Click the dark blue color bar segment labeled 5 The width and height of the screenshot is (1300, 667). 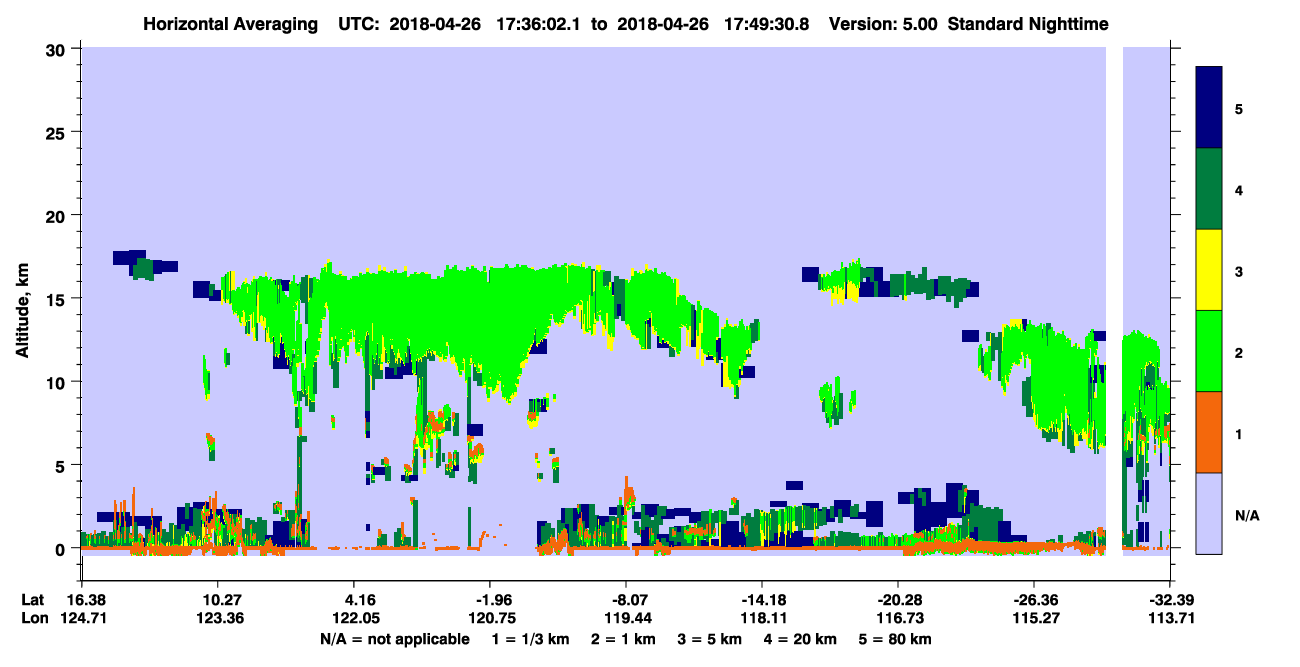click(1209, 107)
